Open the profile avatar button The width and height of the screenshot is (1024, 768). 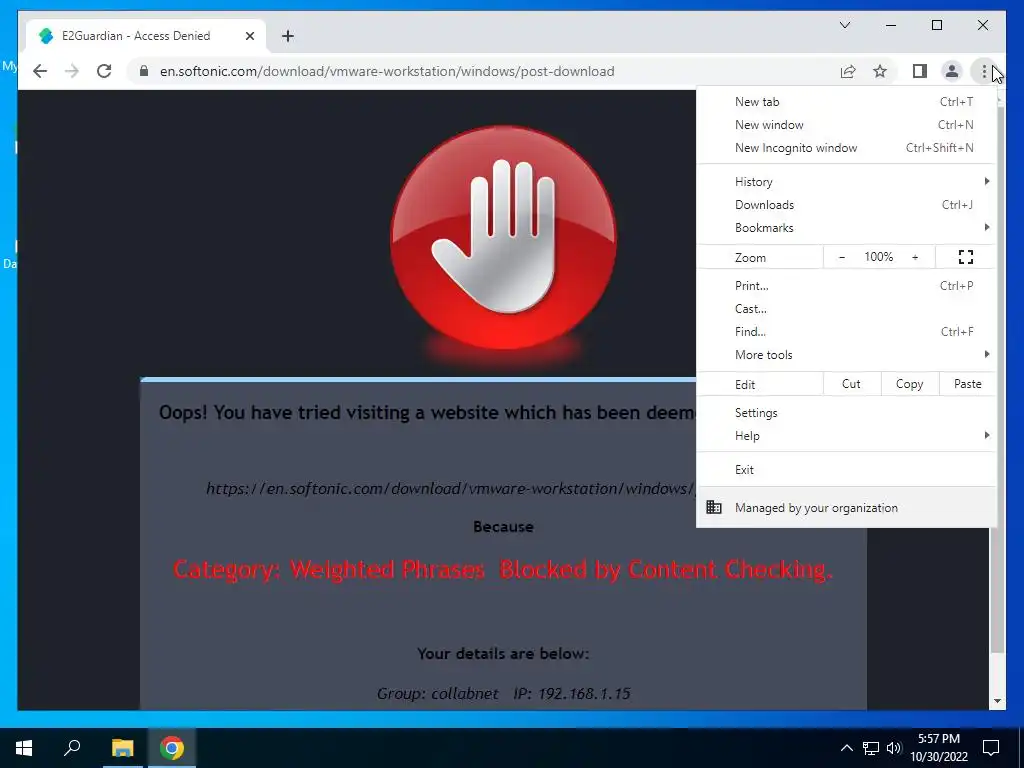[x=952, y=71]
